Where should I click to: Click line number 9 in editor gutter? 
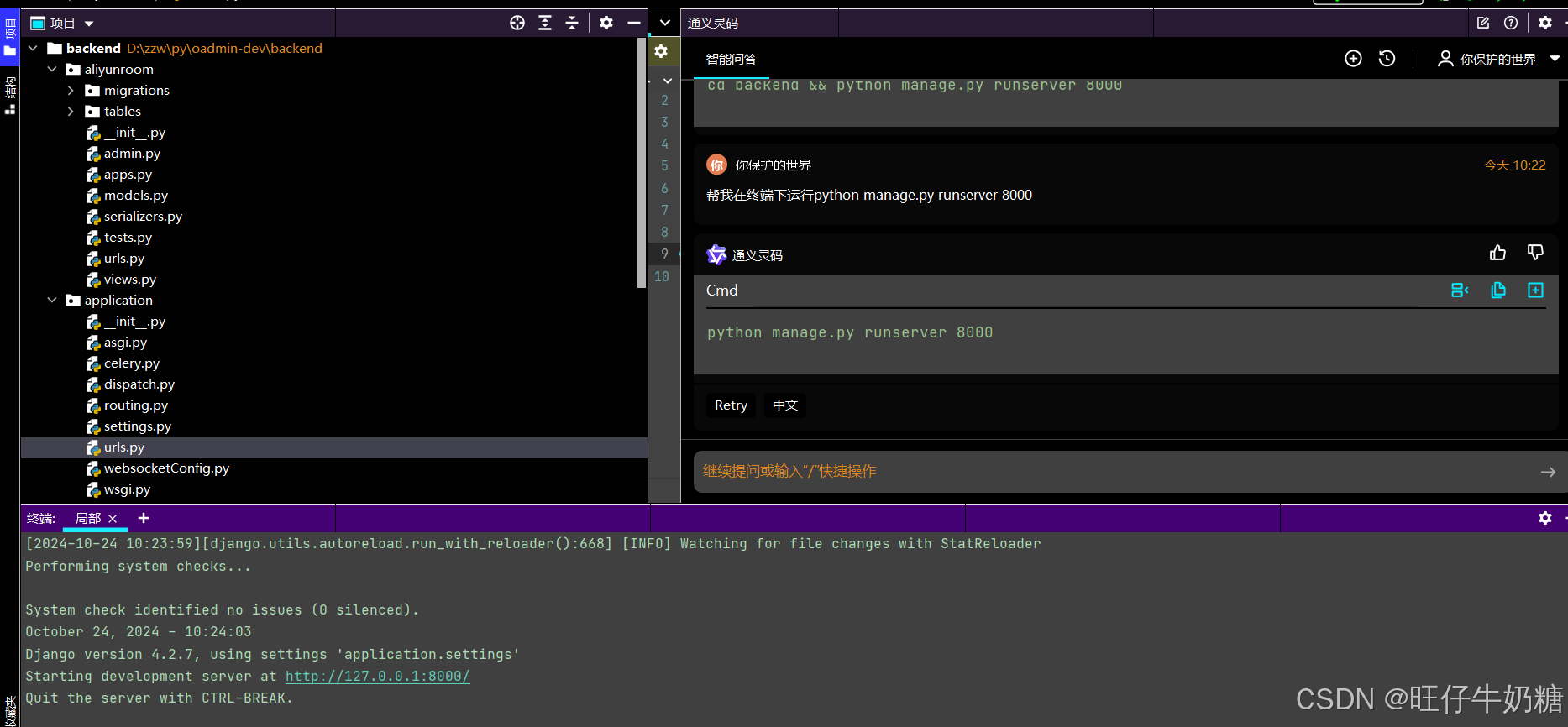[665, 254]
